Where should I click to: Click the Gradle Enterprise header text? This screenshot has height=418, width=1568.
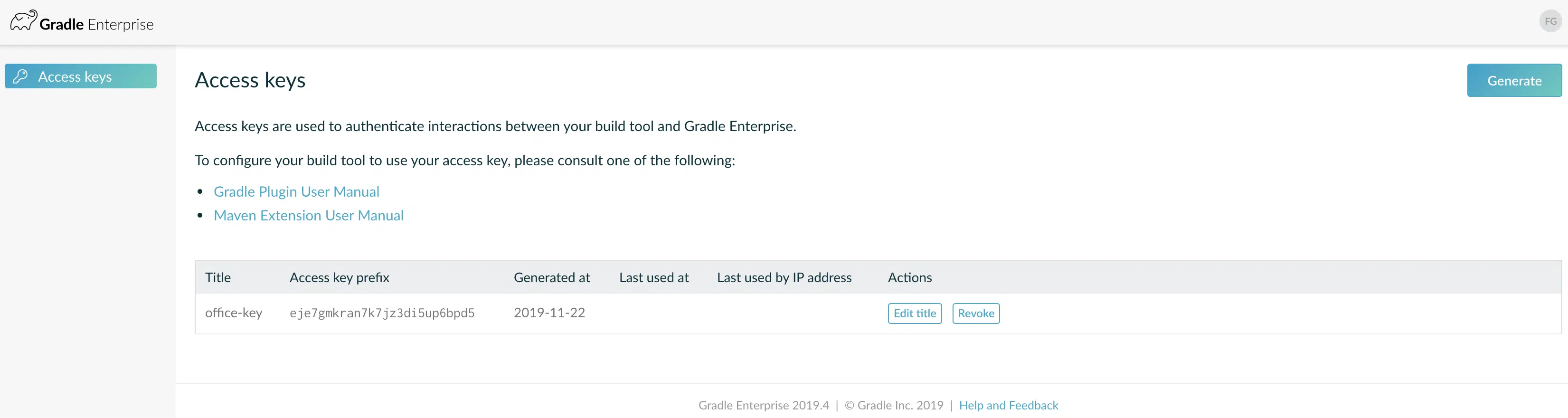tap(96, 24)
